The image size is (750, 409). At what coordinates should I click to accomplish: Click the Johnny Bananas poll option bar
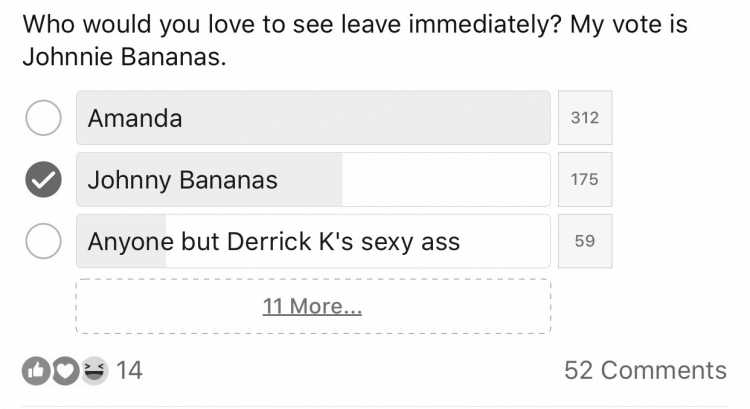[313, 179]
